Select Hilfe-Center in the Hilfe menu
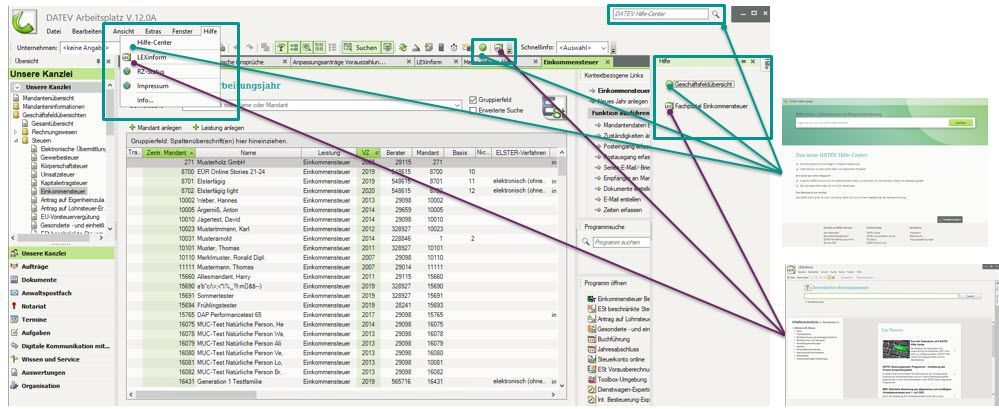999x409 pixels. (154, 43)
